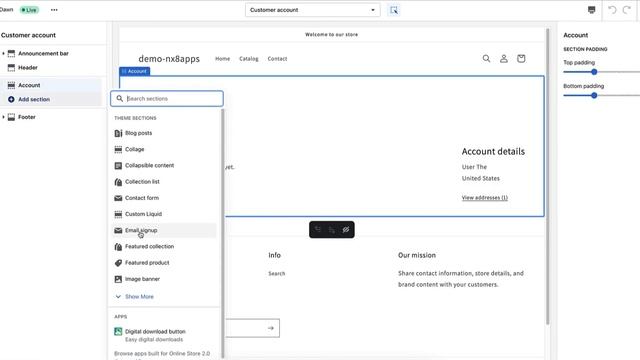The height and width of the screenshot is (360, 640).
Task: Open the Home navigation link
Action: point(222,59)
